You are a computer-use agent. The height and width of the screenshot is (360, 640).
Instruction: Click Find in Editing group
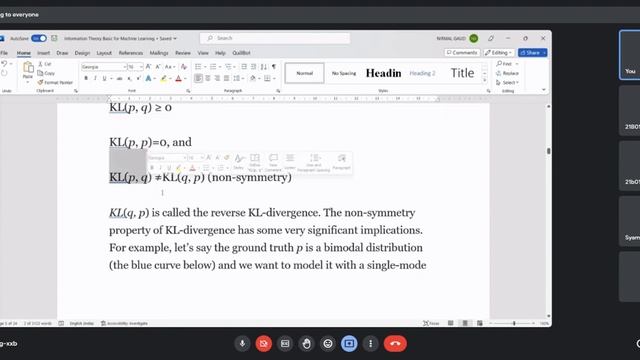point(504,64)
